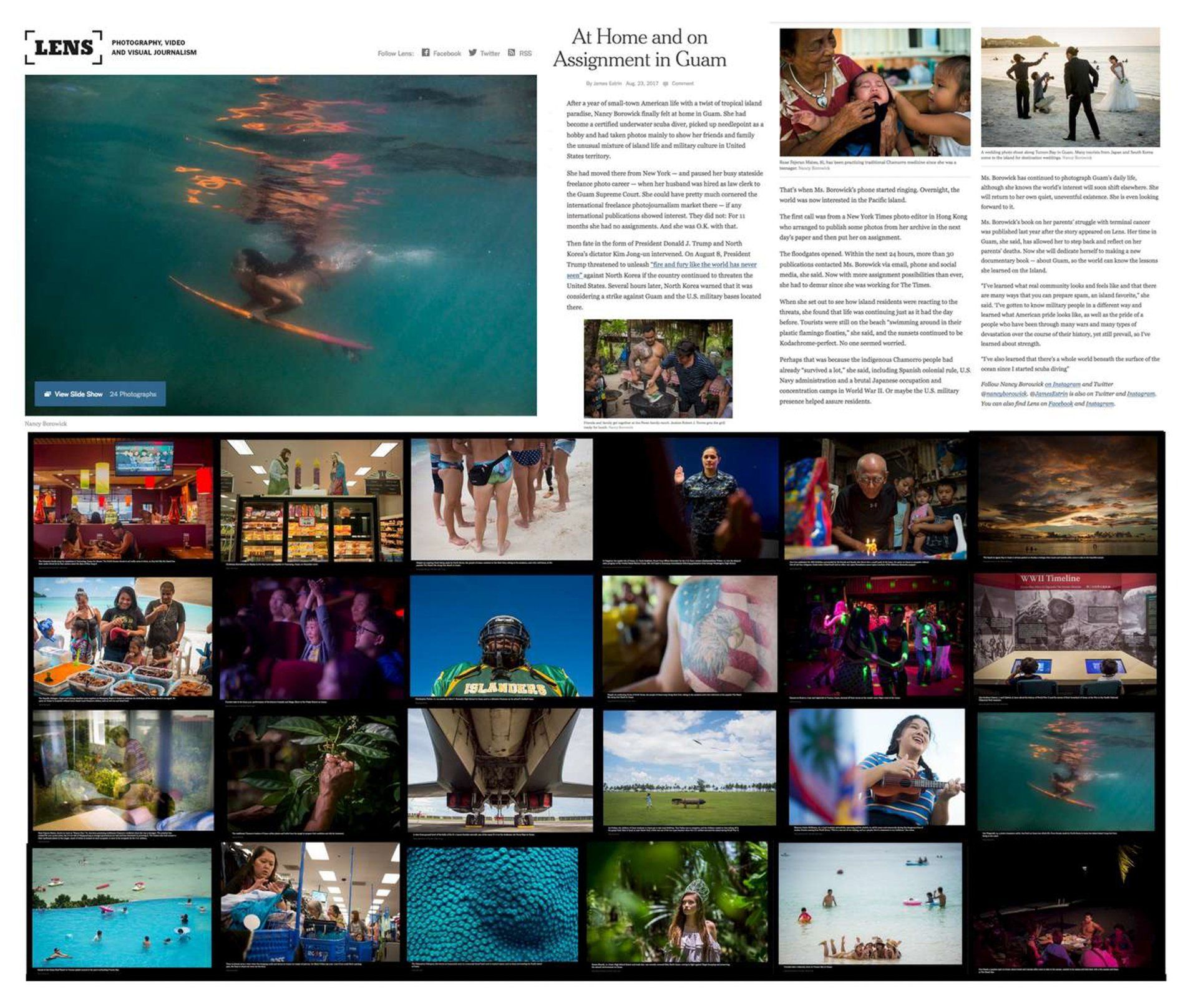1198x1008 pixels.
Task: Click the Lens blog logo
Action: (x=64, y=47)
